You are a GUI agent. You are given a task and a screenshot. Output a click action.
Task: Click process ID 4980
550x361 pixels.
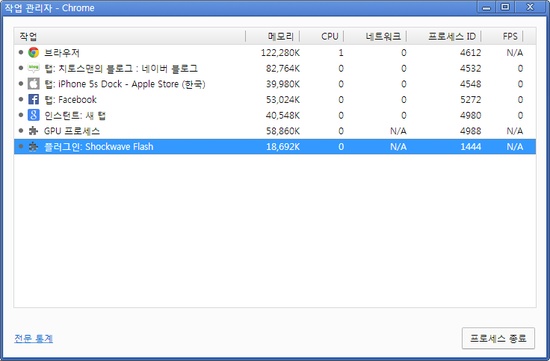[x=470, y=115]
